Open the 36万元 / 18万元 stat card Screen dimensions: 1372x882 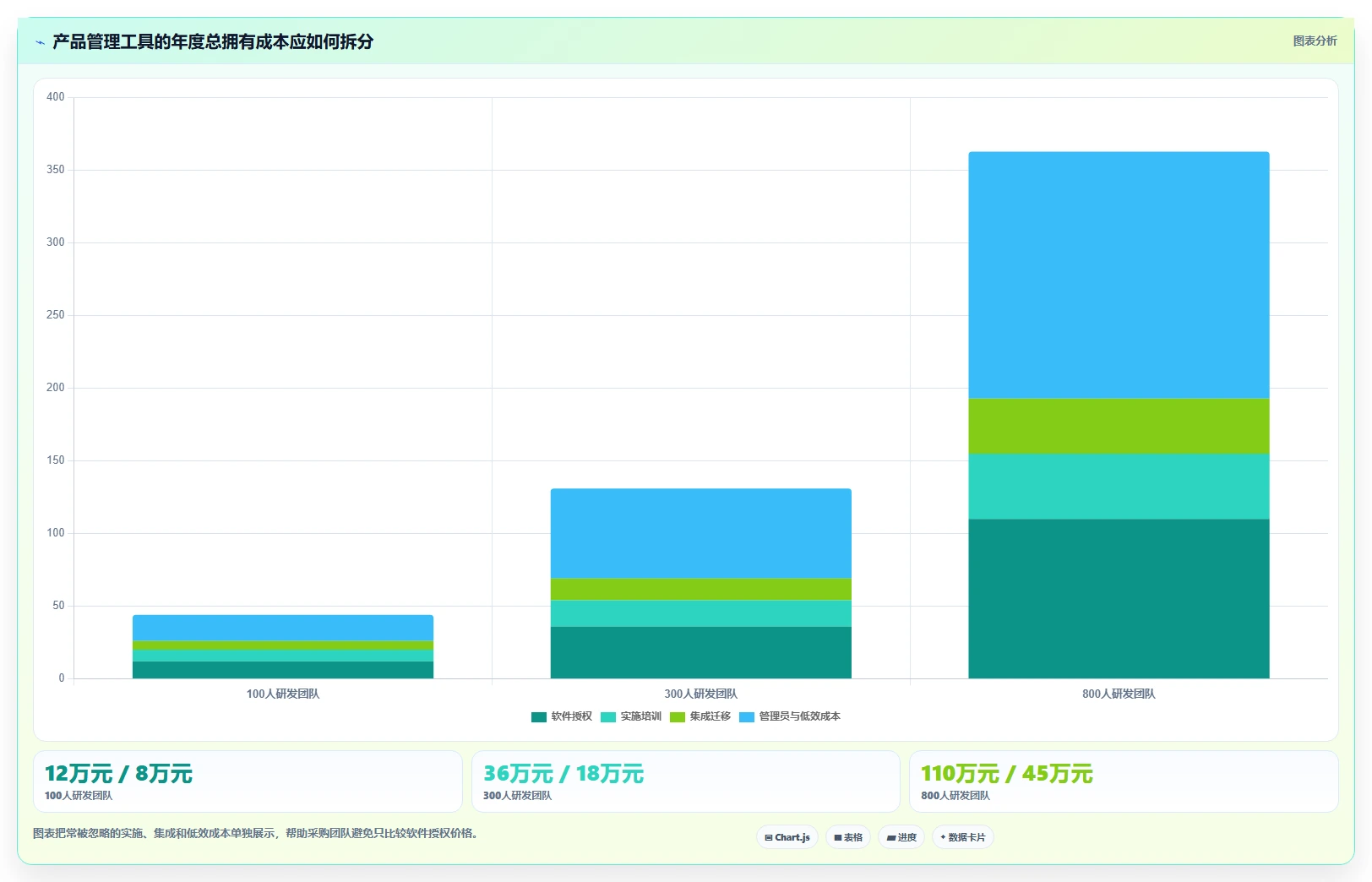tap(686, 781)
